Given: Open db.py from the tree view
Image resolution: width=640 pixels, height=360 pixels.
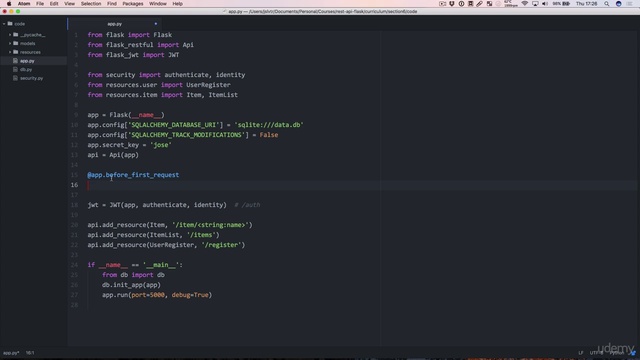Looking at the screenshot, I should point(26,69).
